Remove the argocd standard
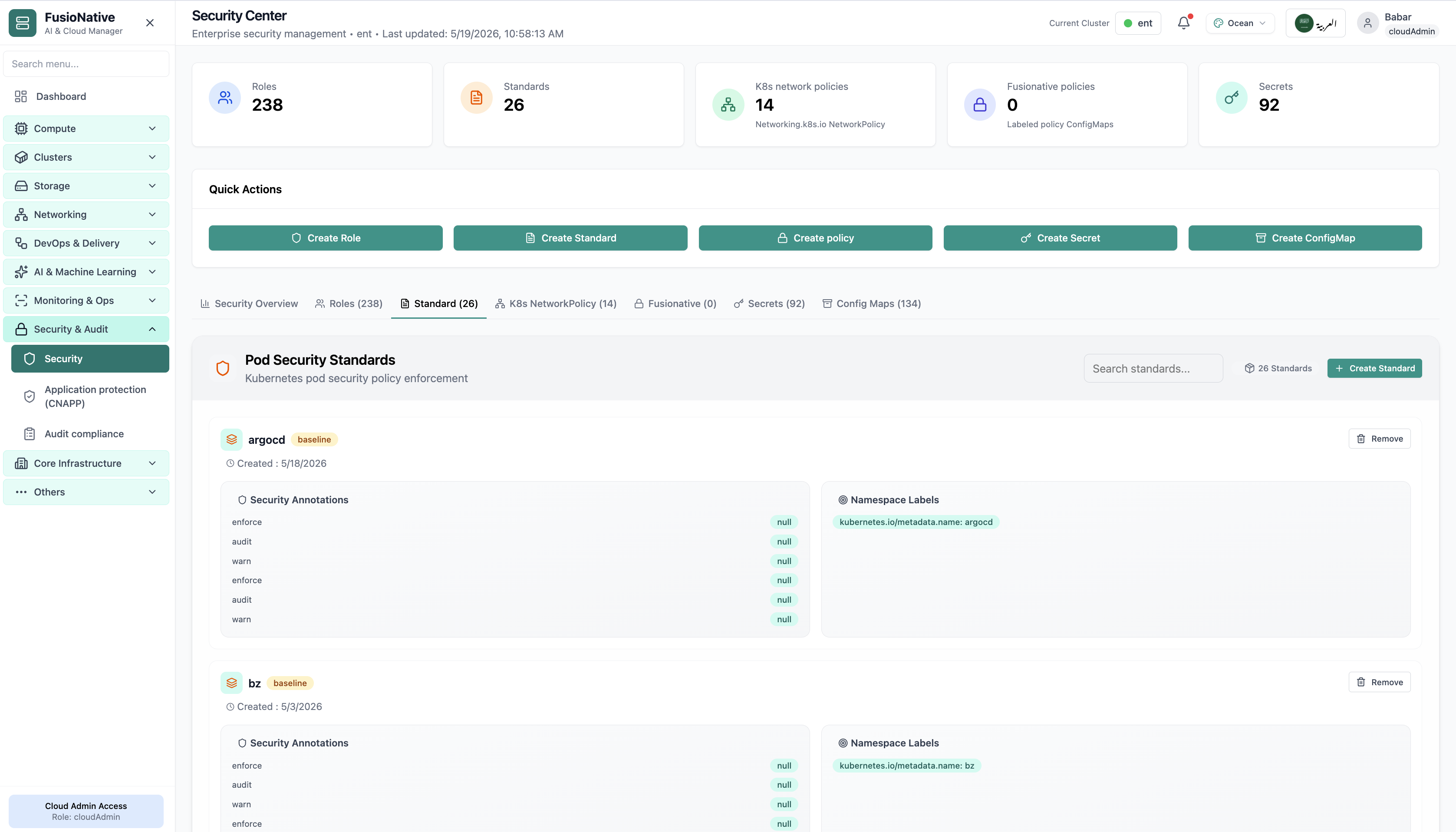This screenshot has width=1456, height=832. 1380,439
